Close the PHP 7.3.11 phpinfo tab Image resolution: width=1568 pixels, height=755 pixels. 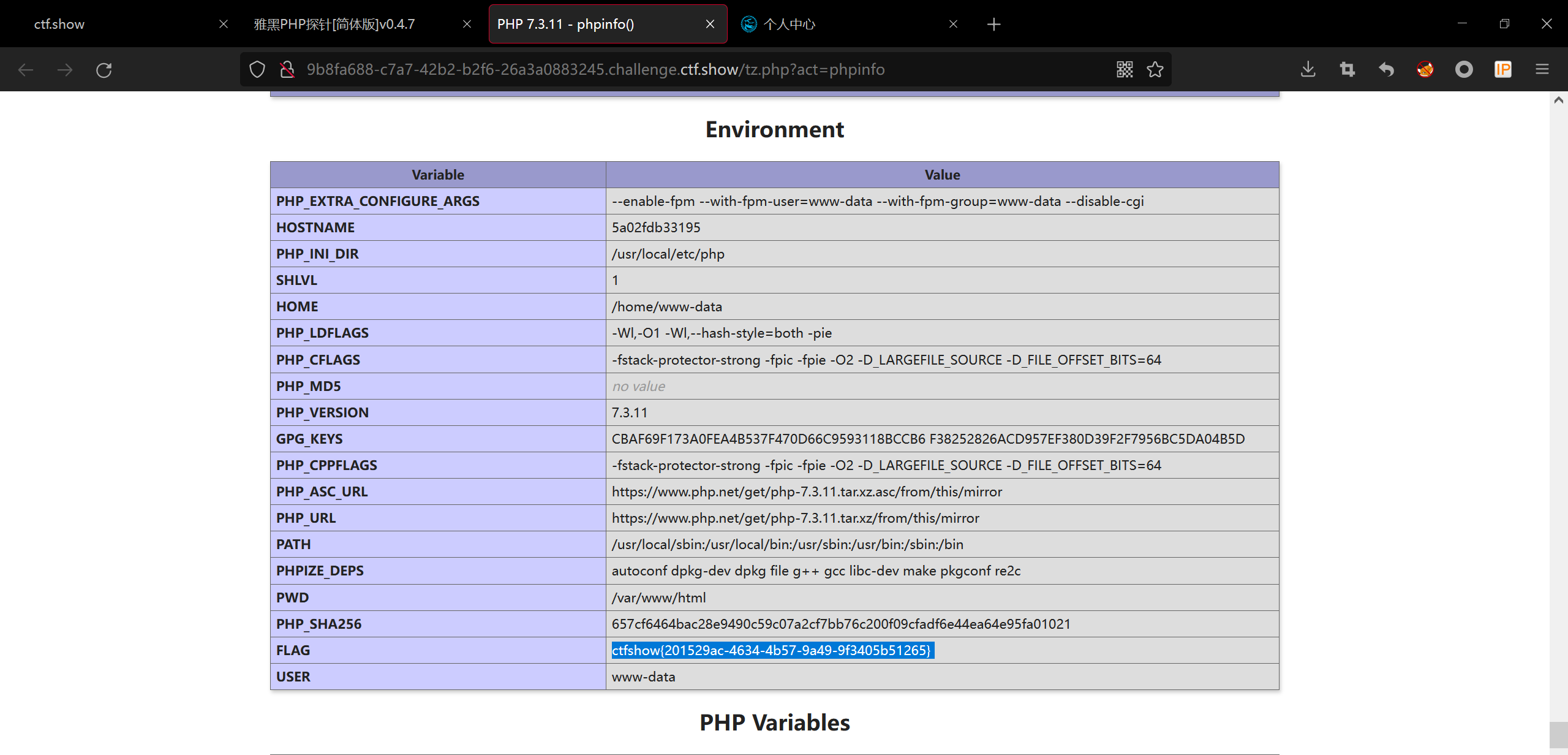click(710, 25)
